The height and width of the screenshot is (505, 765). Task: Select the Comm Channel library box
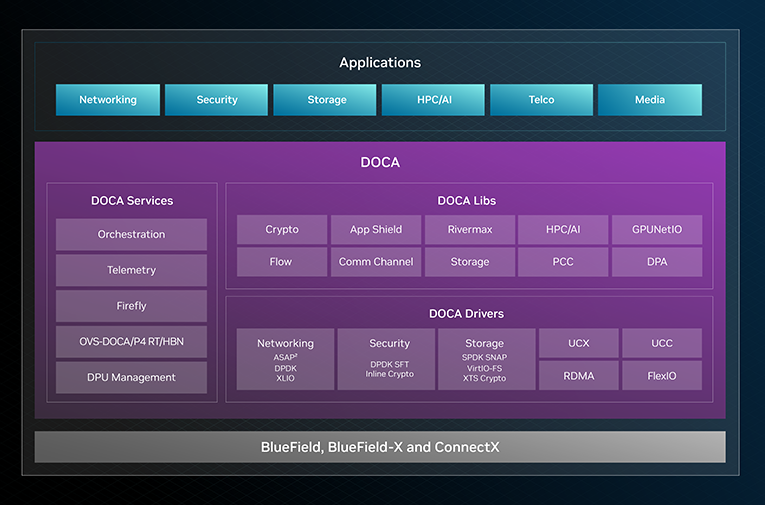(x=376, y=262)
